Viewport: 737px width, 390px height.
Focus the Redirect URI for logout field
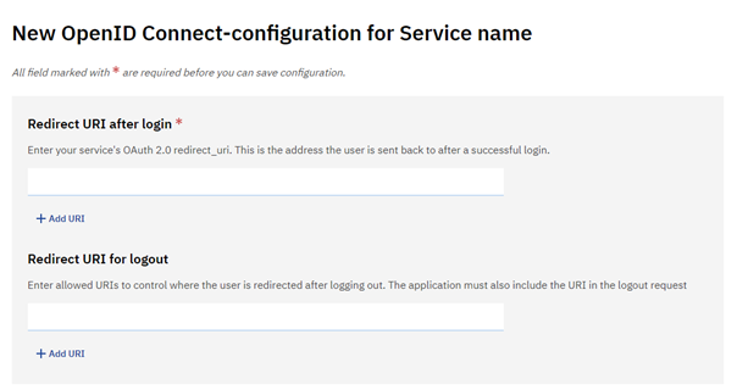click(266, 317)
